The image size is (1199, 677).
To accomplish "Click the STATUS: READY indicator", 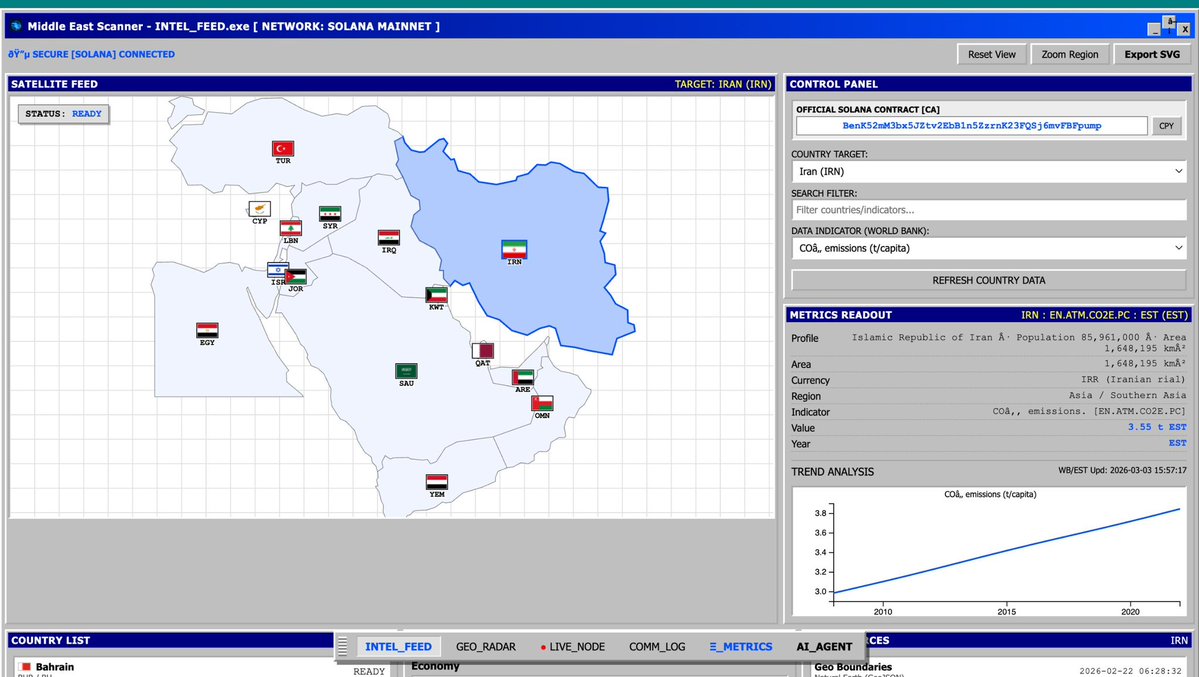I will coord(63,114).
